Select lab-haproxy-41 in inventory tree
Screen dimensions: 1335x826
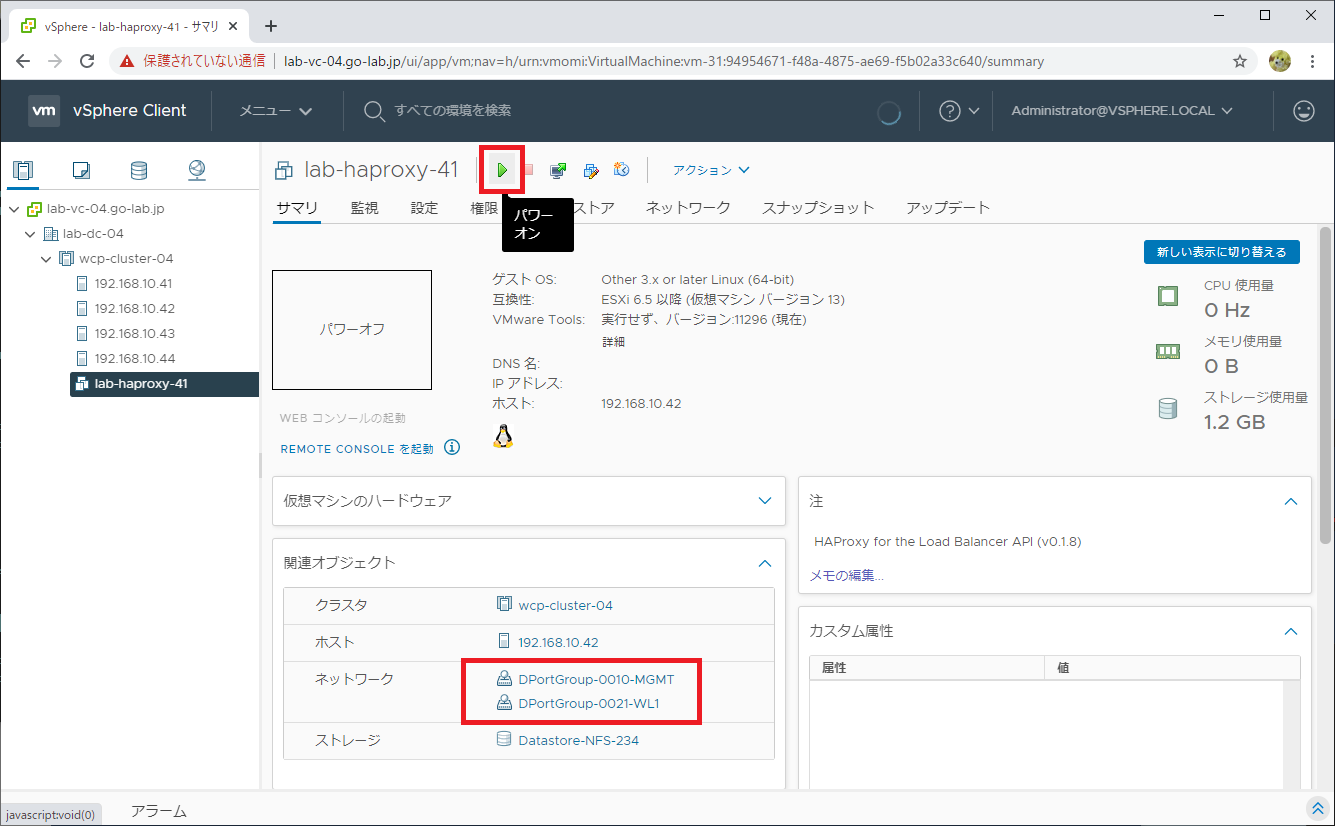tap(164, 384)
